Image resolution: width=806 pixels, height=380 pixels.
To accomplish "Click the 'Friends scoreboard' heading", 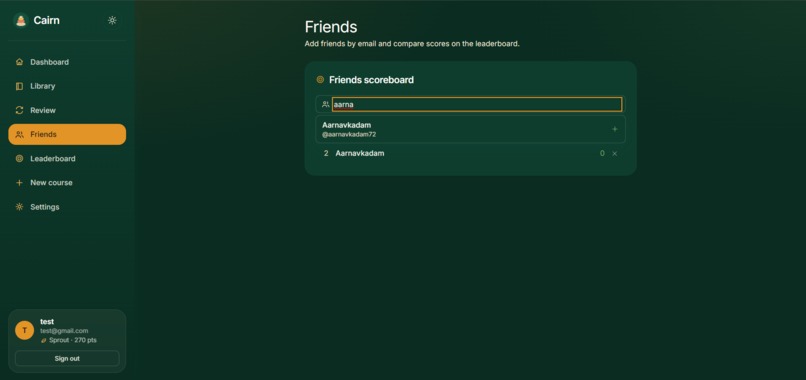I will coord(371,80).
